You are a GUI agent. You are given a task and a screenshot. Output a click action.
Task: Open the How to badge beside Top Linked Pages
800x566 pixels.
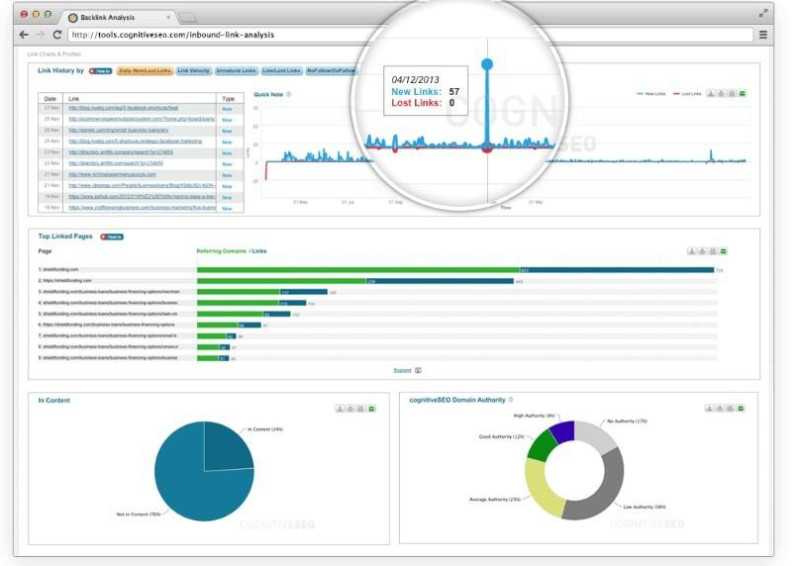coord(112,237)
